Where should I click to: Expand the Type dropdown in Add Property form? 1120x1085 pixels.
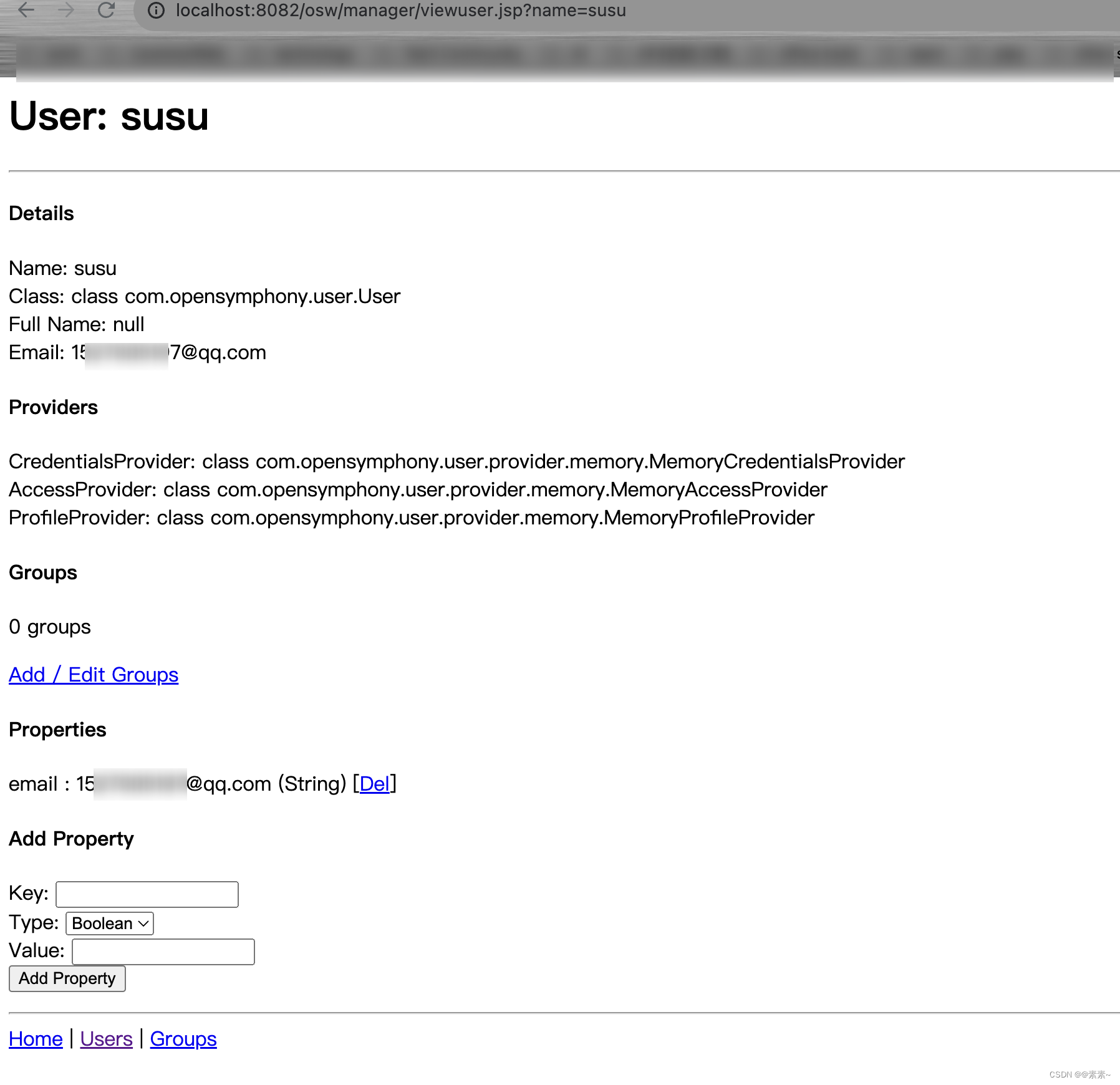109,923
